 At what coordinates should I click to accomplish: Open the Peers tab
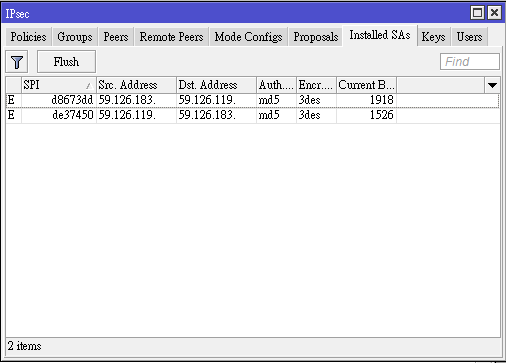pos(116,37)
